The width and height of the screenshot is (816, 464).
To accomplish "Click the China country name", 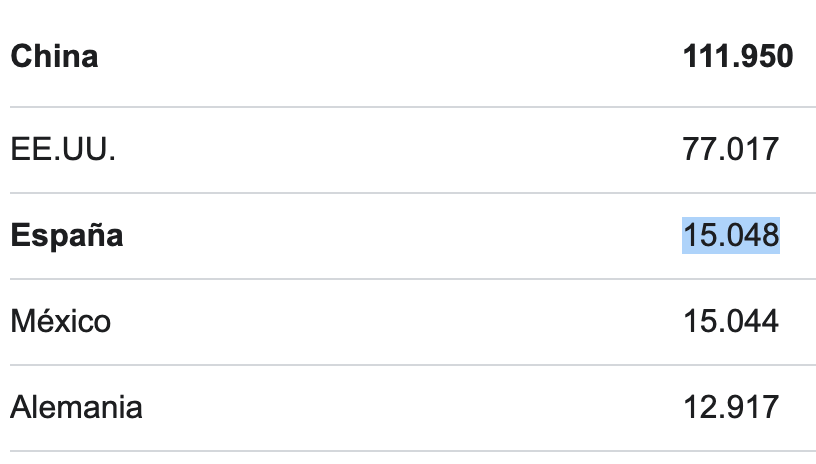I will [54, 57].
